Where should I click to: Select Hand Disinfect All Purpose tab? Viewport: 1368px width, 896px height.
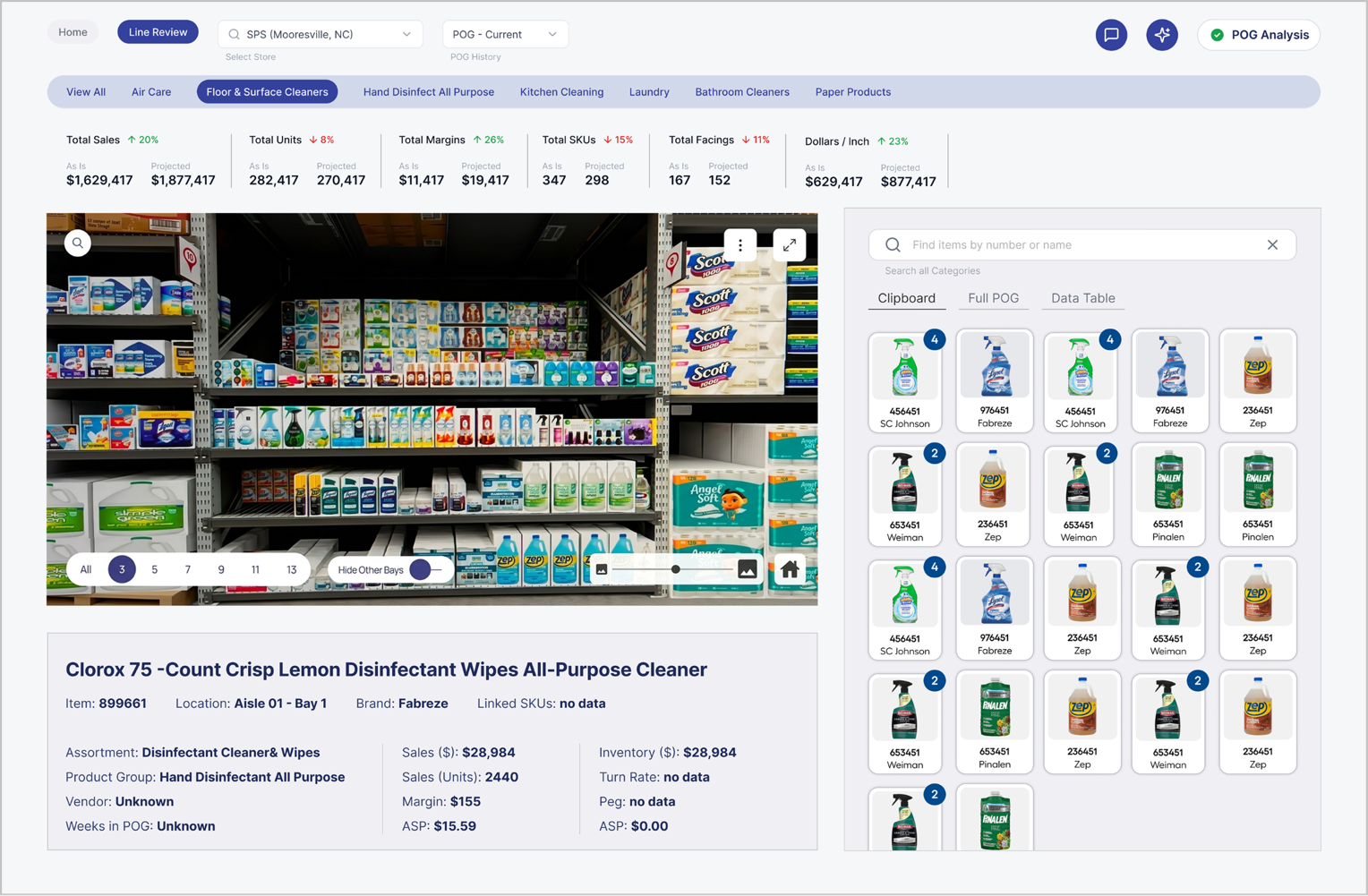(429, 91)
